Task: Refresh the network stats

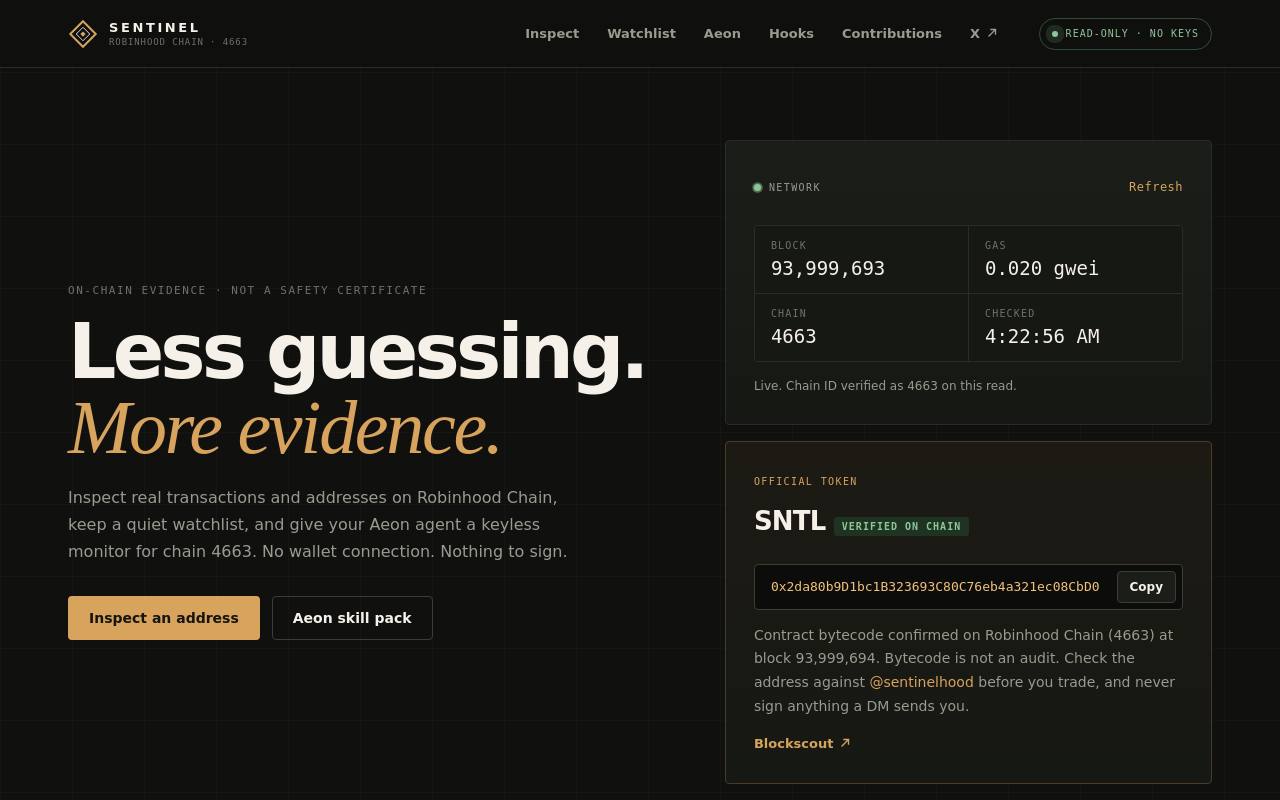Action: (x=1156, y=187)
